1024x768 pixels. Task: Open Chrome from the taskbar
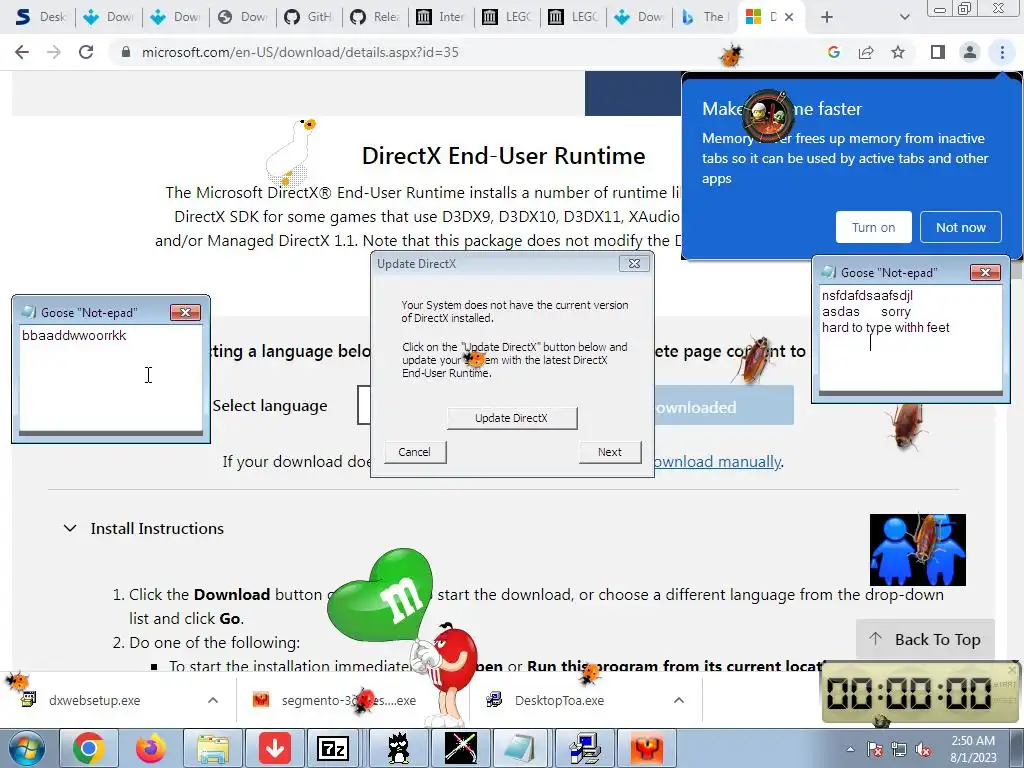click(x=88, y=748)
